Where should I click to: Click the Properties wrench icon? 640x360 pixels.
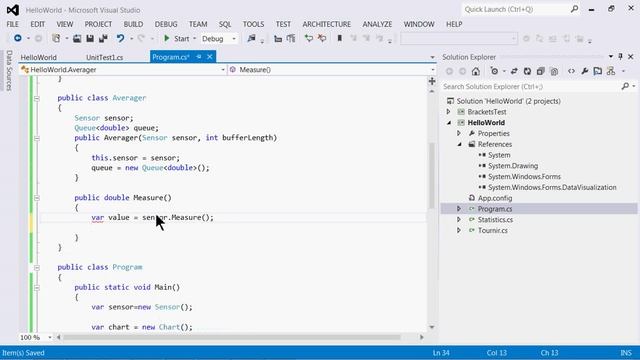tap(584, 71)
